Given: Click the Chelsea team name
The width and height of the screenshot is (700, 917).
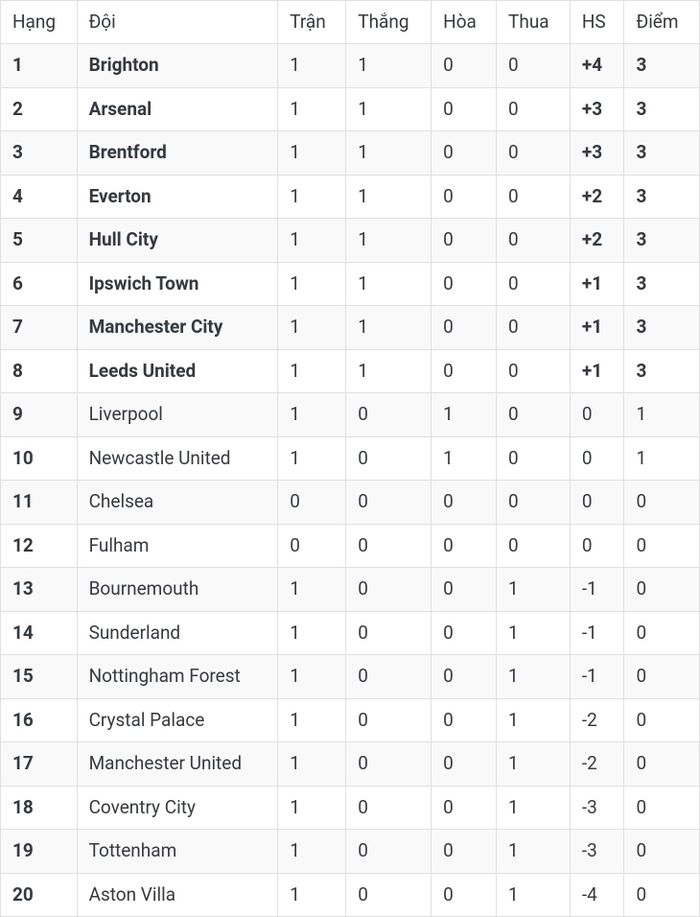Looking at the screenshot, I should pos(121,501).
